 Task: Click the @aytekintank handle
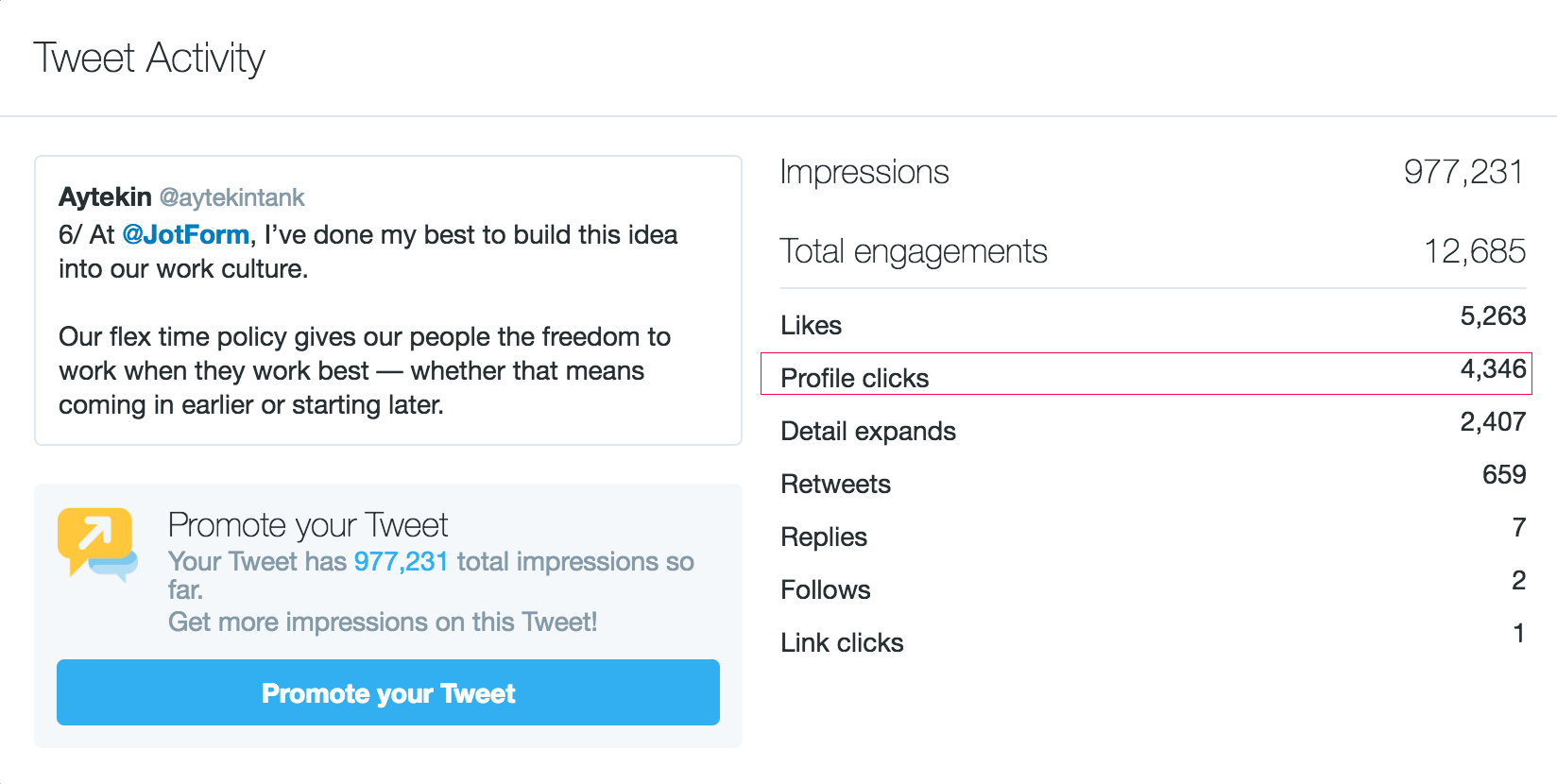click(x=231, y=197)
